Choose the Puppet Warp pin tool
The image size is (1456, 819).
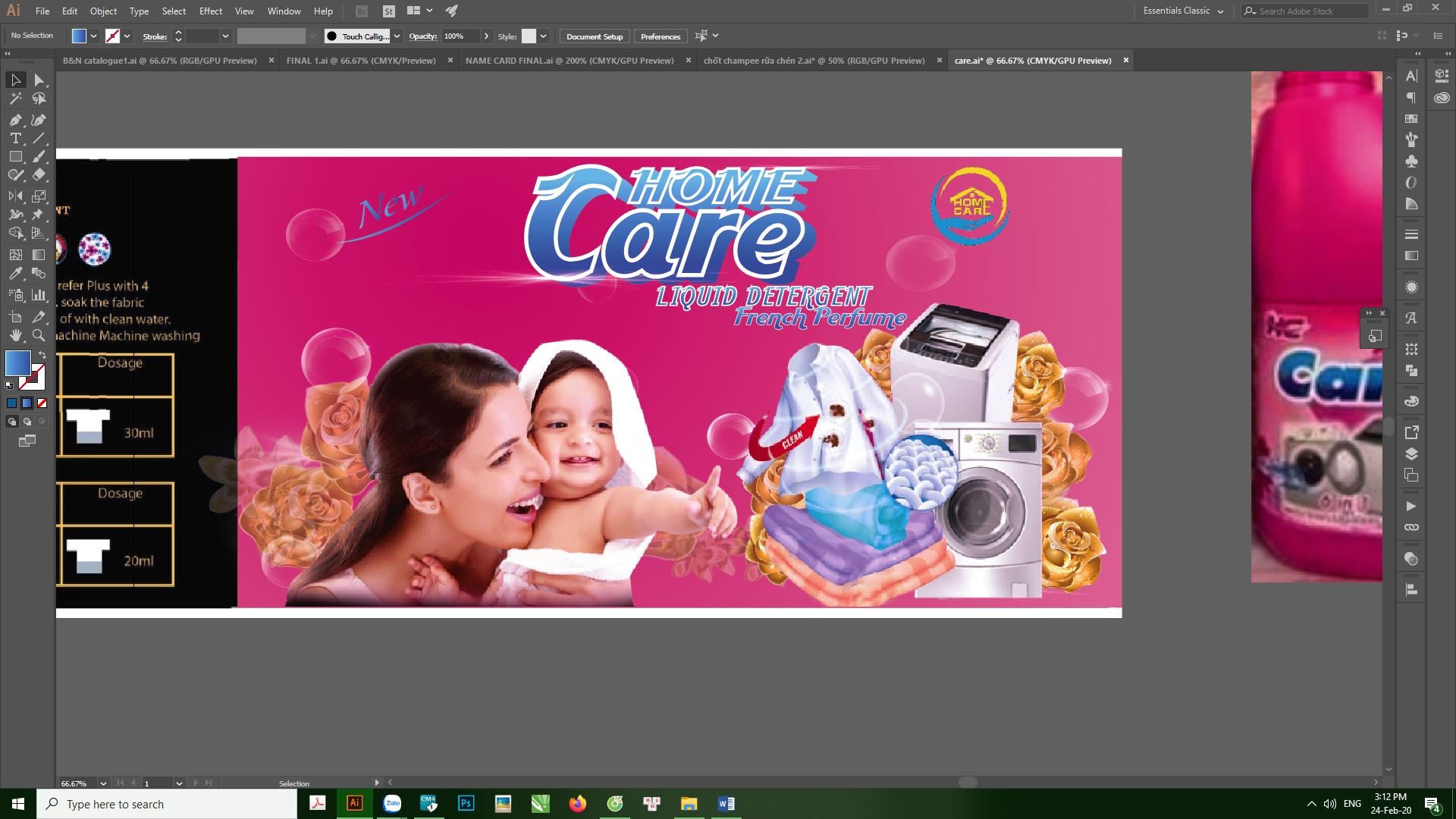[39, 215]
